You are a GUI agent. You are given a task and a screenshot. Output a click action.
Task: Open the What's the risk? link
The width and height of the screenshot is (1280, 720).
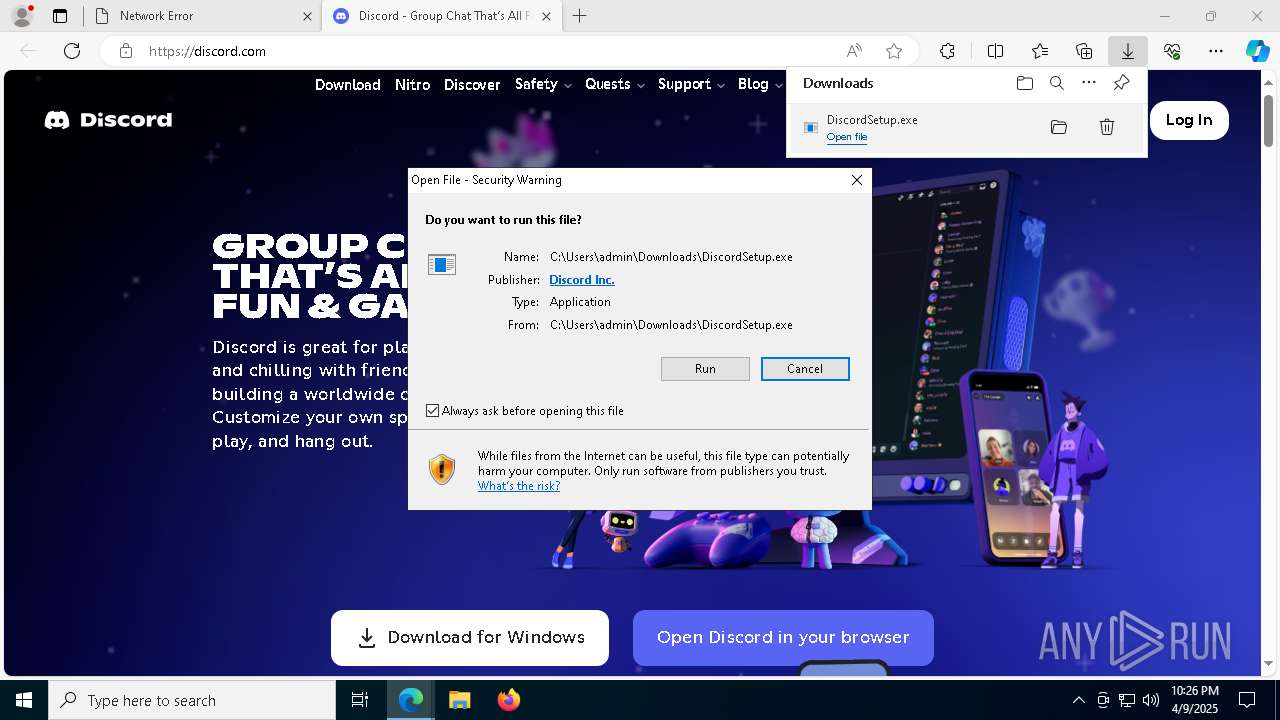(519, 486)
